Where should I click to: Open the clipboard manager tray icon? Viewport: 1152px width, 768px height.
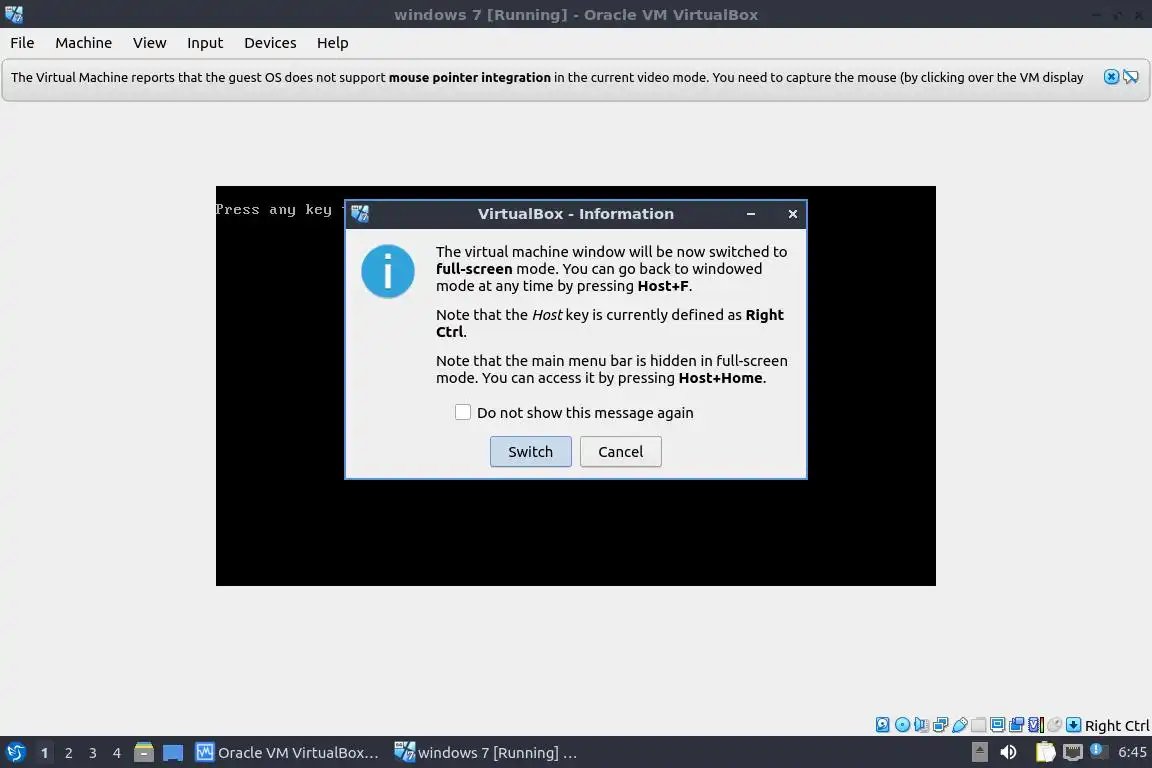click(x=1045, y=752)
